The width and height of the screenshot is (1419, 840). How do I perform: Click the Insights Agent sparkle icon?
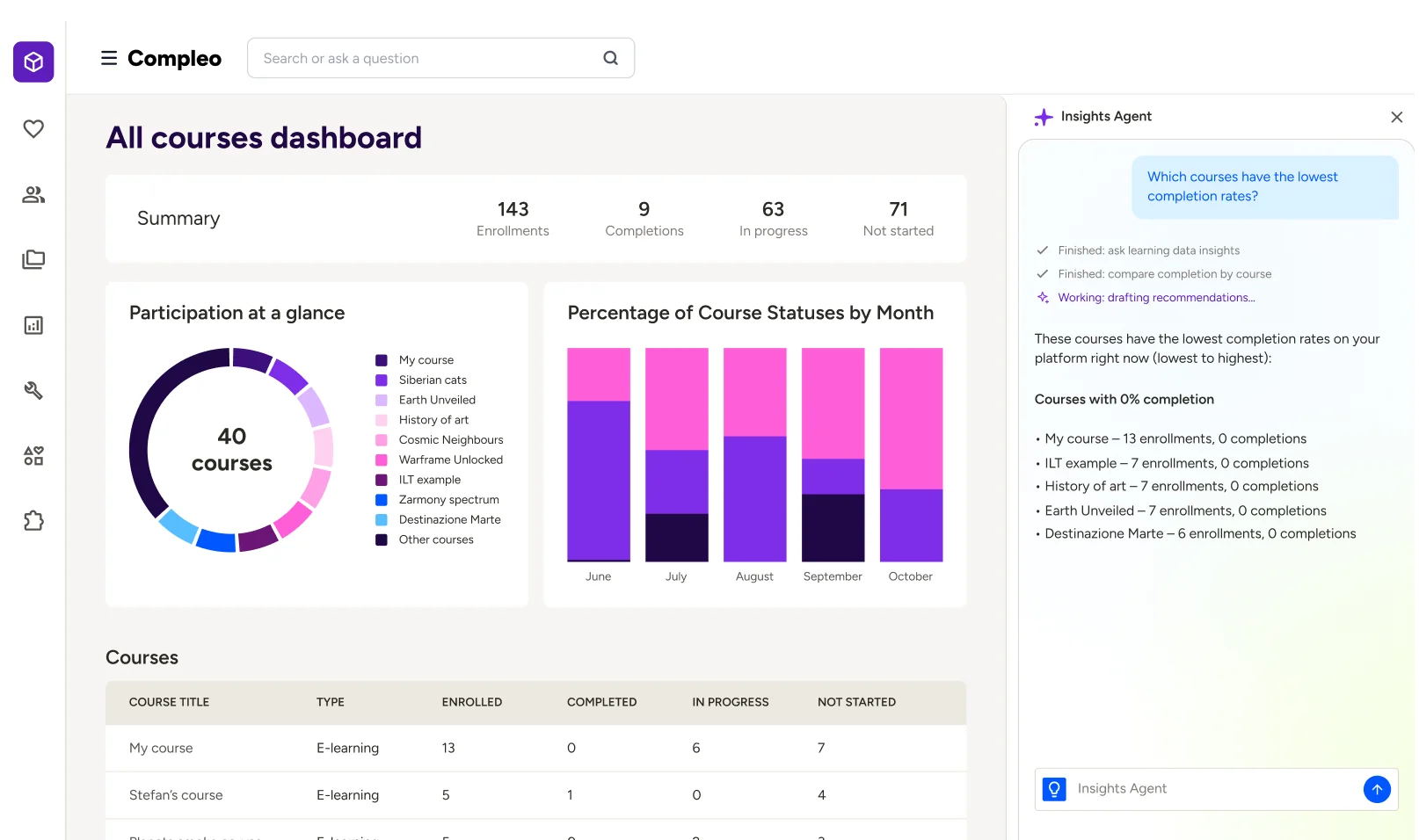click(1044, 117)
